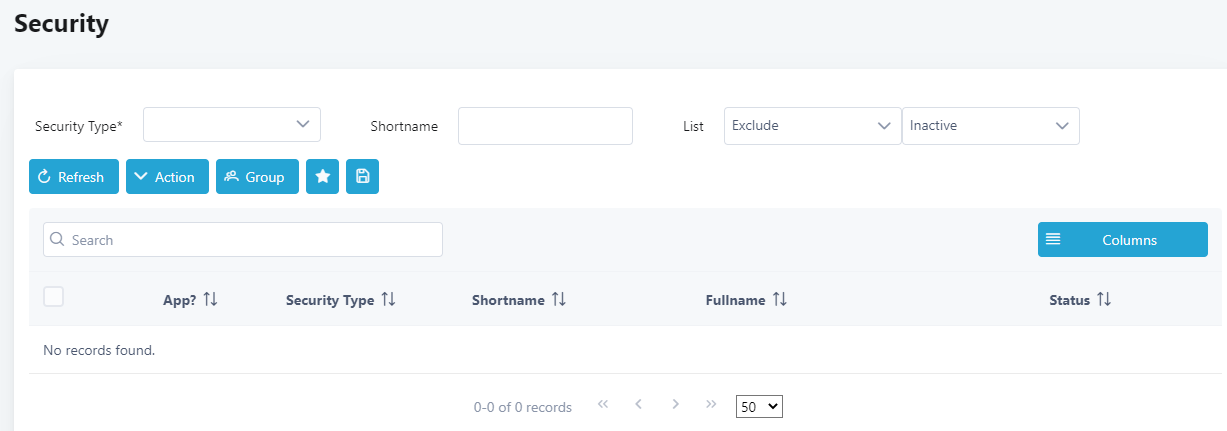Sort by App? column arrows
The height and width of the screenshot is (431, 1227).
tap(210, 300)
